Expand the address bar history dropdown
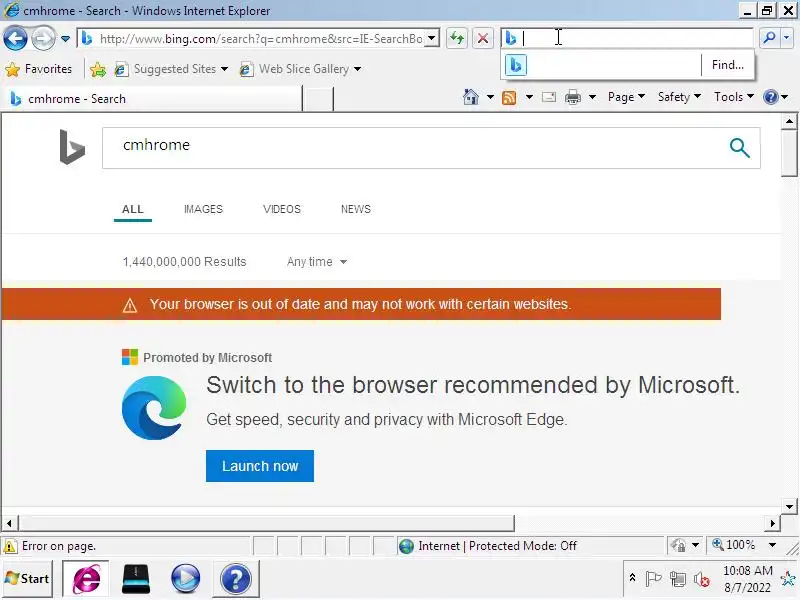 [432, 38]
